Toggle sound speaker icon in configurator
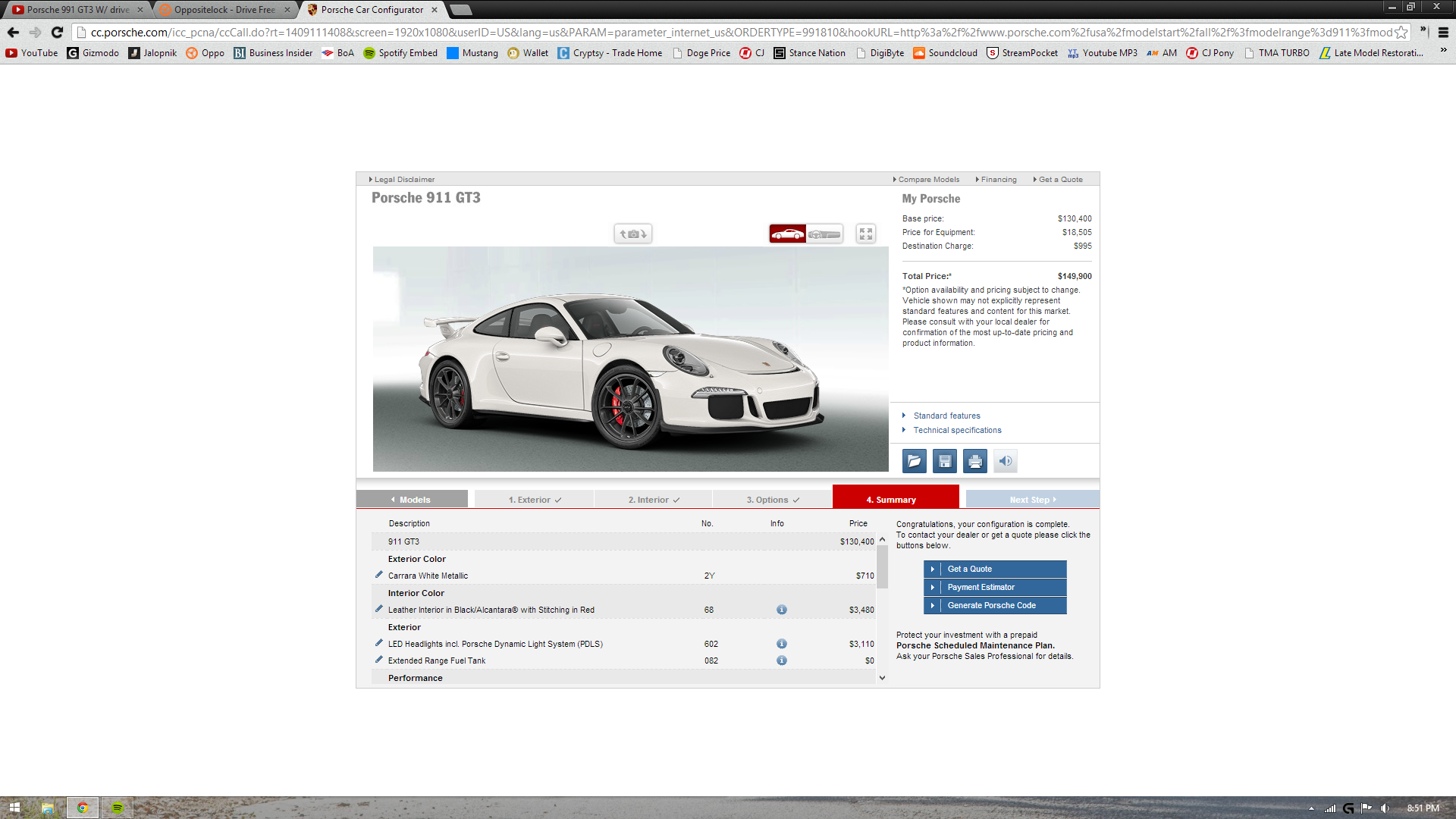This screenshot has height=819, width=1456. click(1006, 461)
